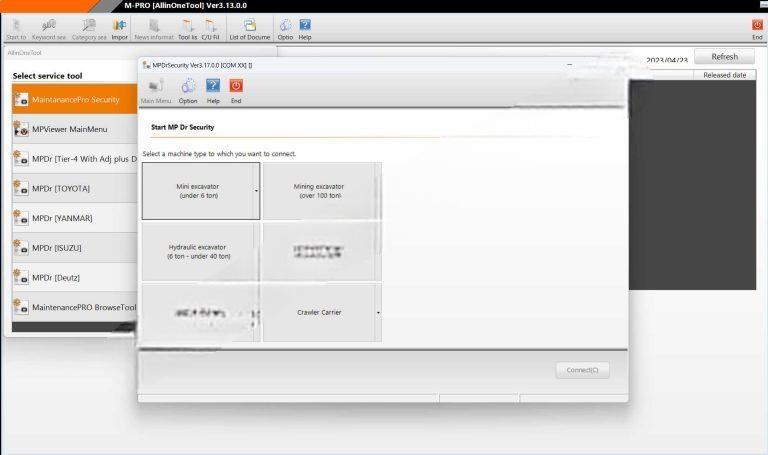Click the Start to toolbar icon
Viewport: 768px width, 455px height.
tap(16, 29)
